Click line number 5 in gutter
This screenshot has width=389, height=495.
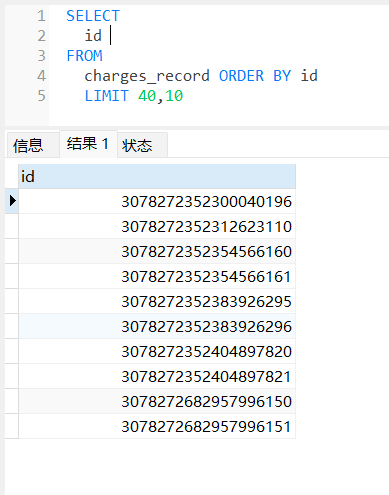[x=41, y=96]
